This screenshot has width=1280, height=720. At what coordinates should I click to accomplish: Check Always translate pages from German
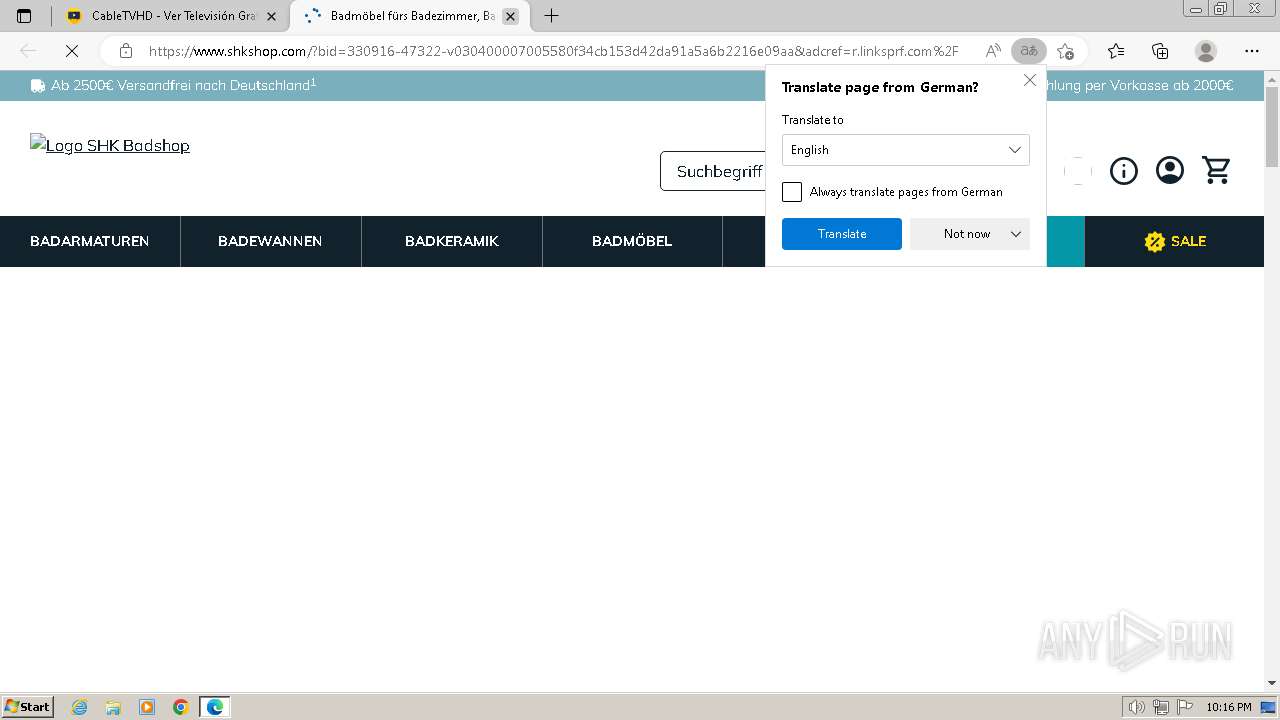pyautogui.click(x=792, y=192)
